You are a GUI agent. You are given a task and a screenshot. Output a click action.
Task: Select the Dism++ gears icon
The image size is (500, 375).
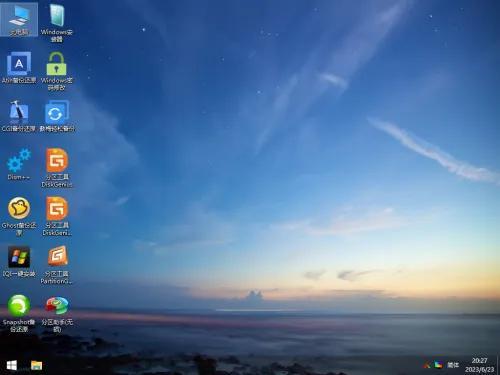[19, 164]
